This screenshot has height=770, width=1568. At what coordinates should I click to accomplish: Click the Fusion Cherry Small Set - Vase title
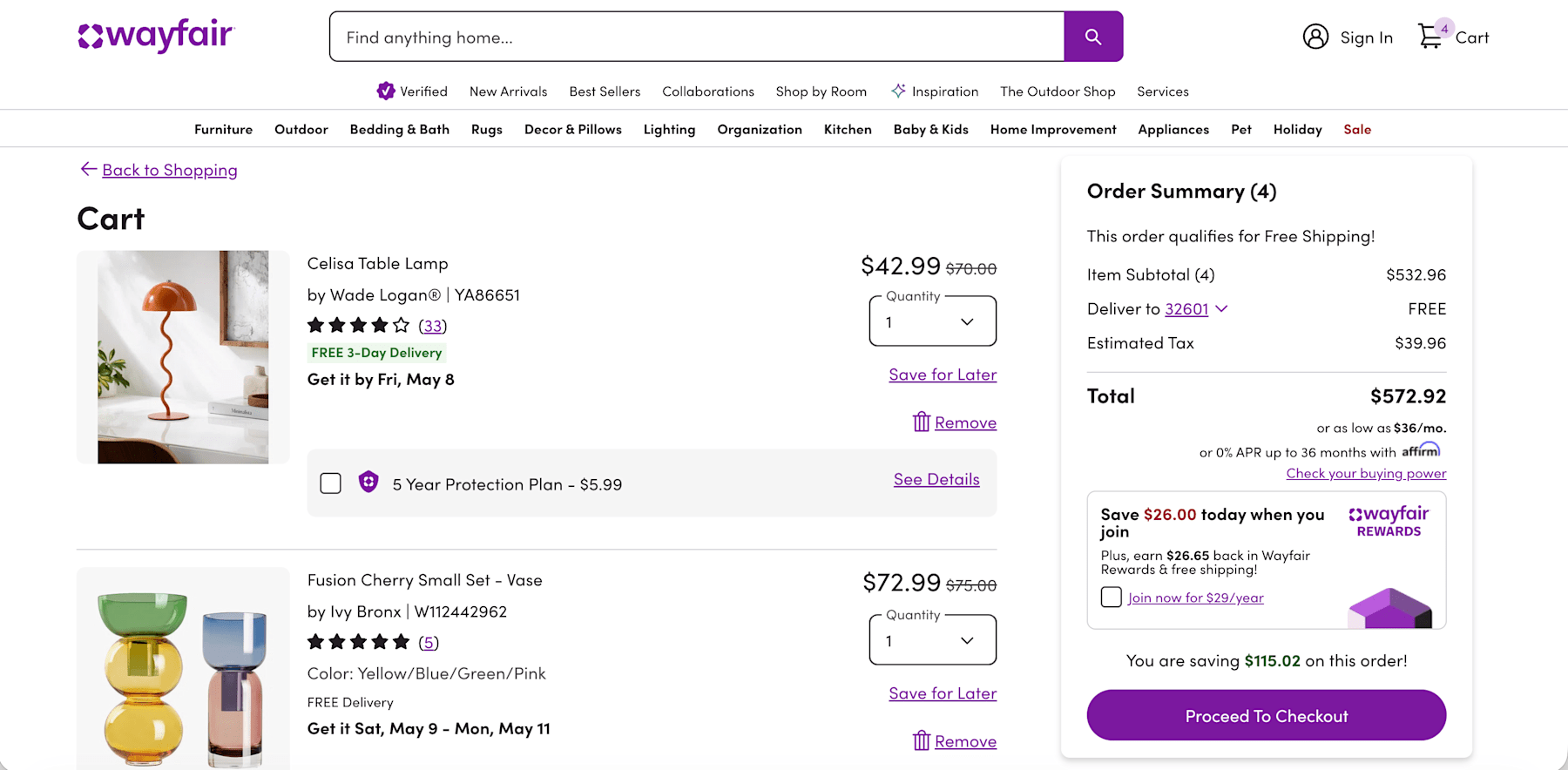point(425,580)
